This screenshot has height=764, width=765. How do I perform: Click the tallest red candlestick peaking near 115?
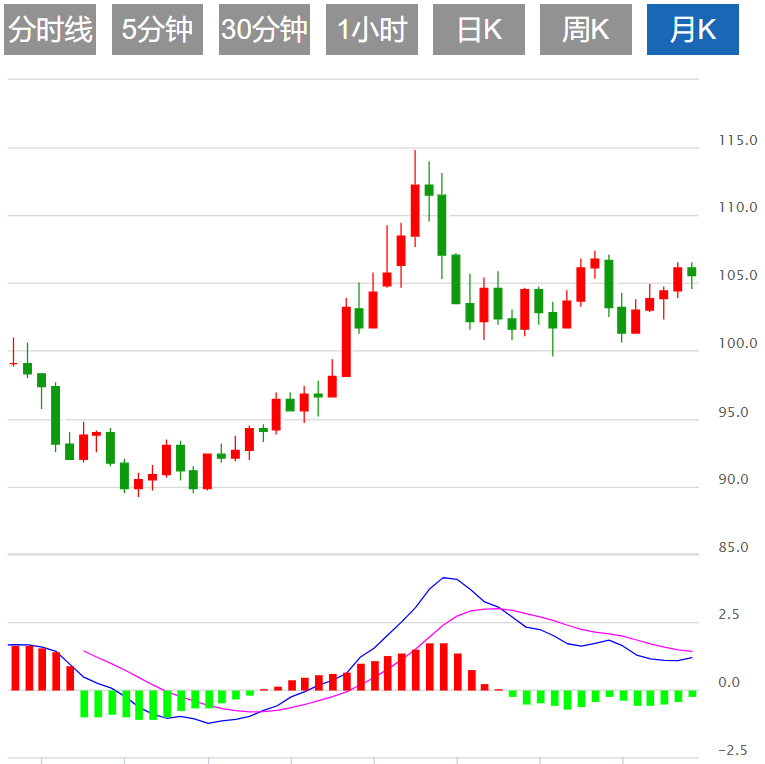(x=415, y=210)
